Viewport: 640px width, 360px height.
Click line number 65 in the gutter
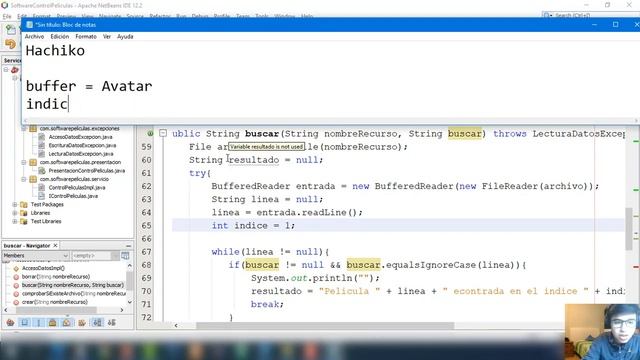click(146, 226)
